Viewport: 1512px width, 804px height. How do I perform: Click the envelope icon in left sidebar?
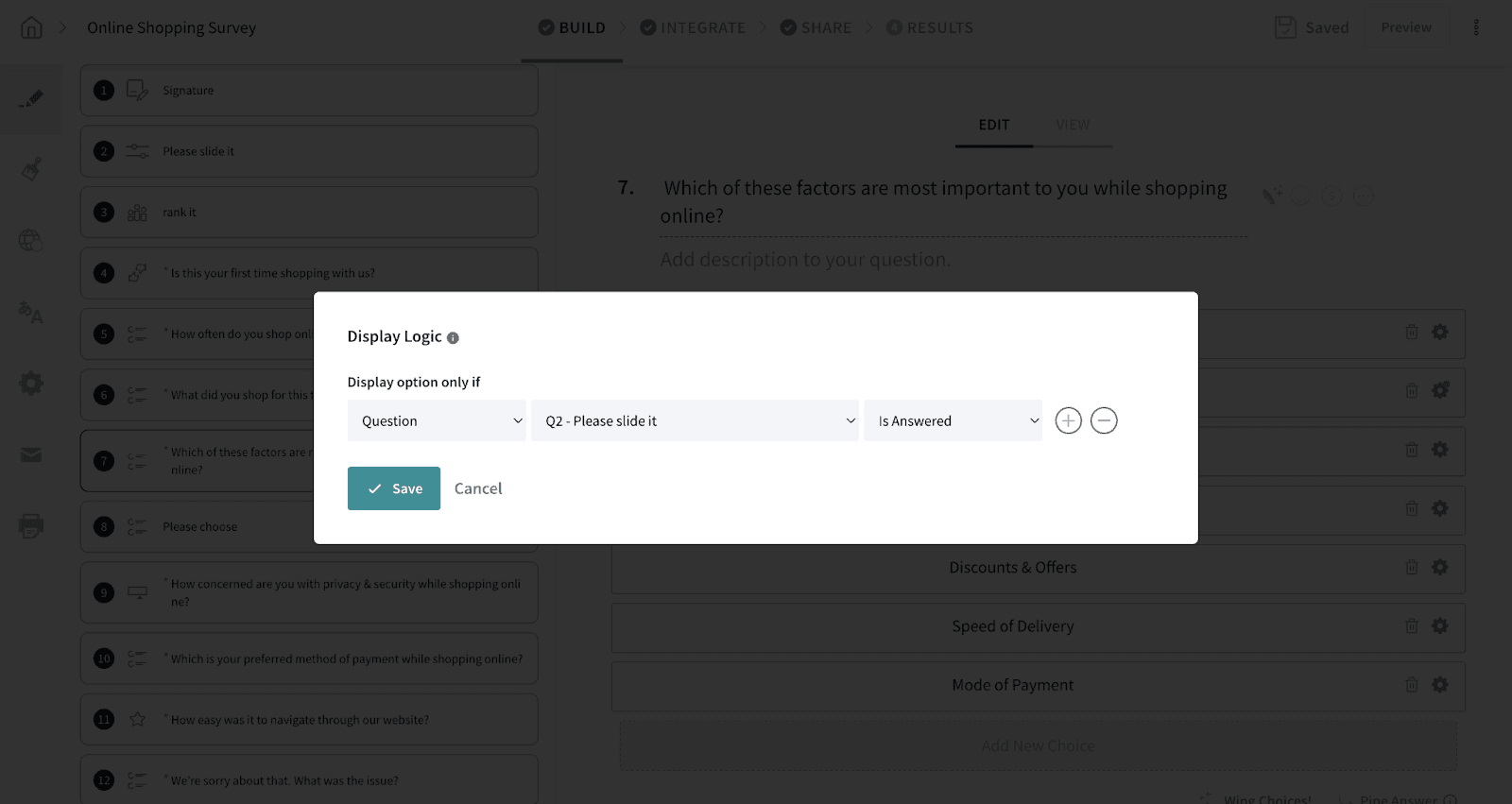(x=31, y=455)
